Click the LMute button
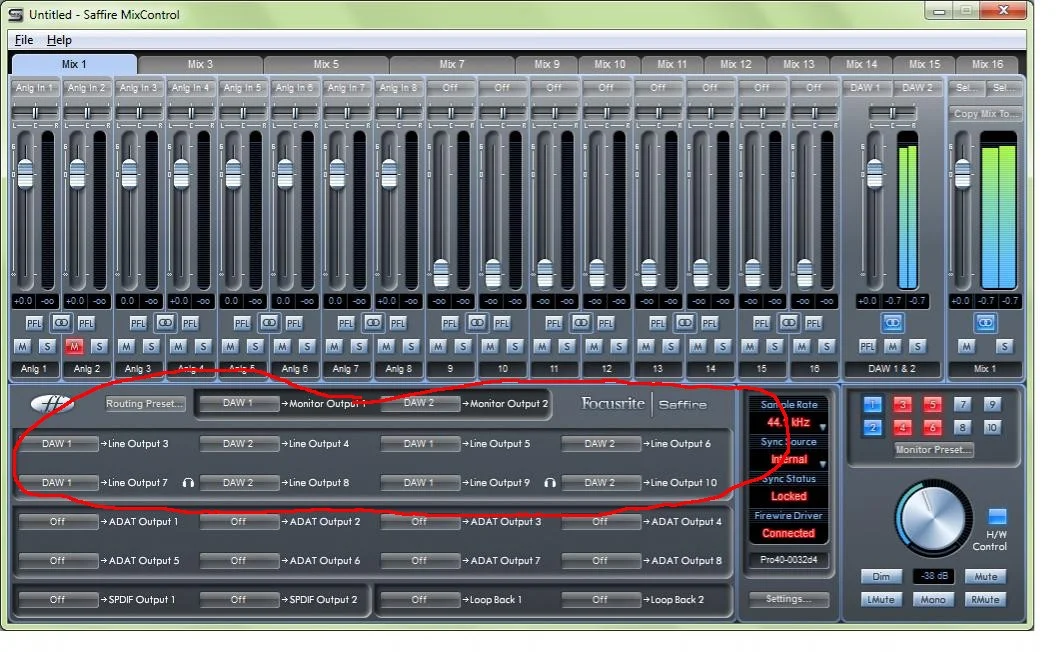 (x=881, y=600)
